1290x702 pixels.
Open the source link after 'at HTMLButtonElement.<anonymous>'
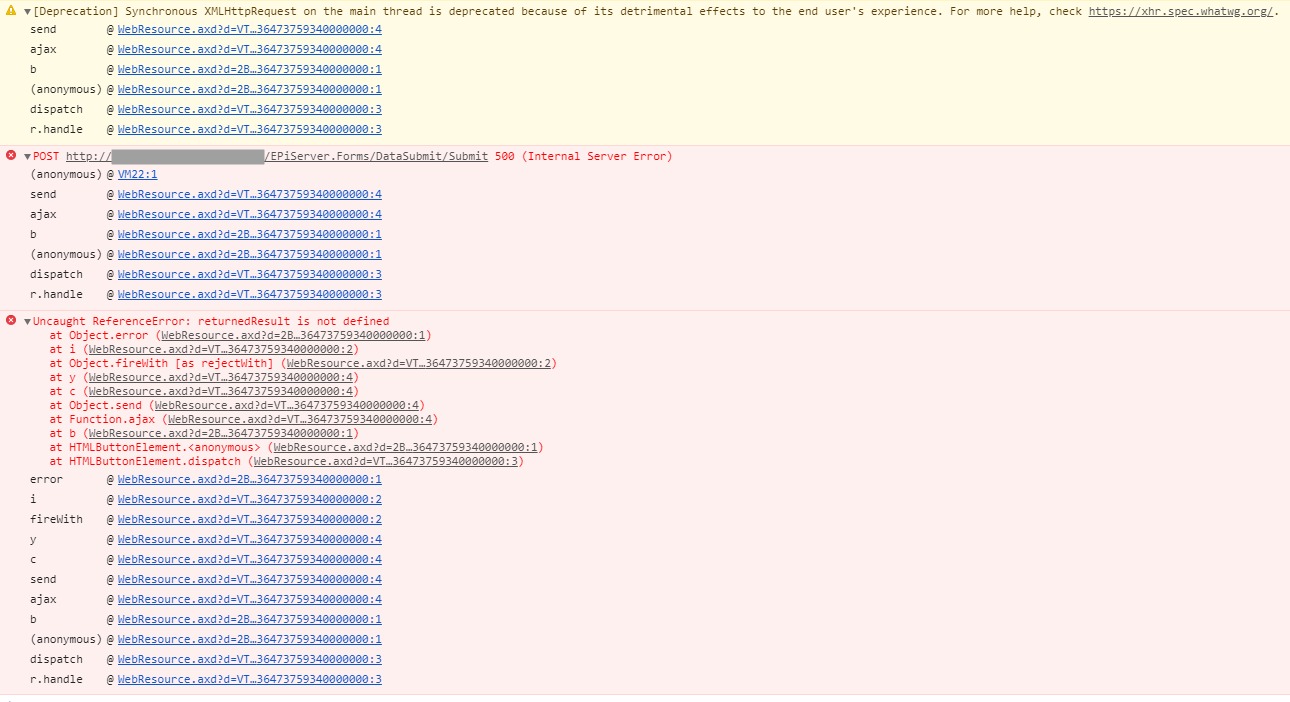coord(404,448)
